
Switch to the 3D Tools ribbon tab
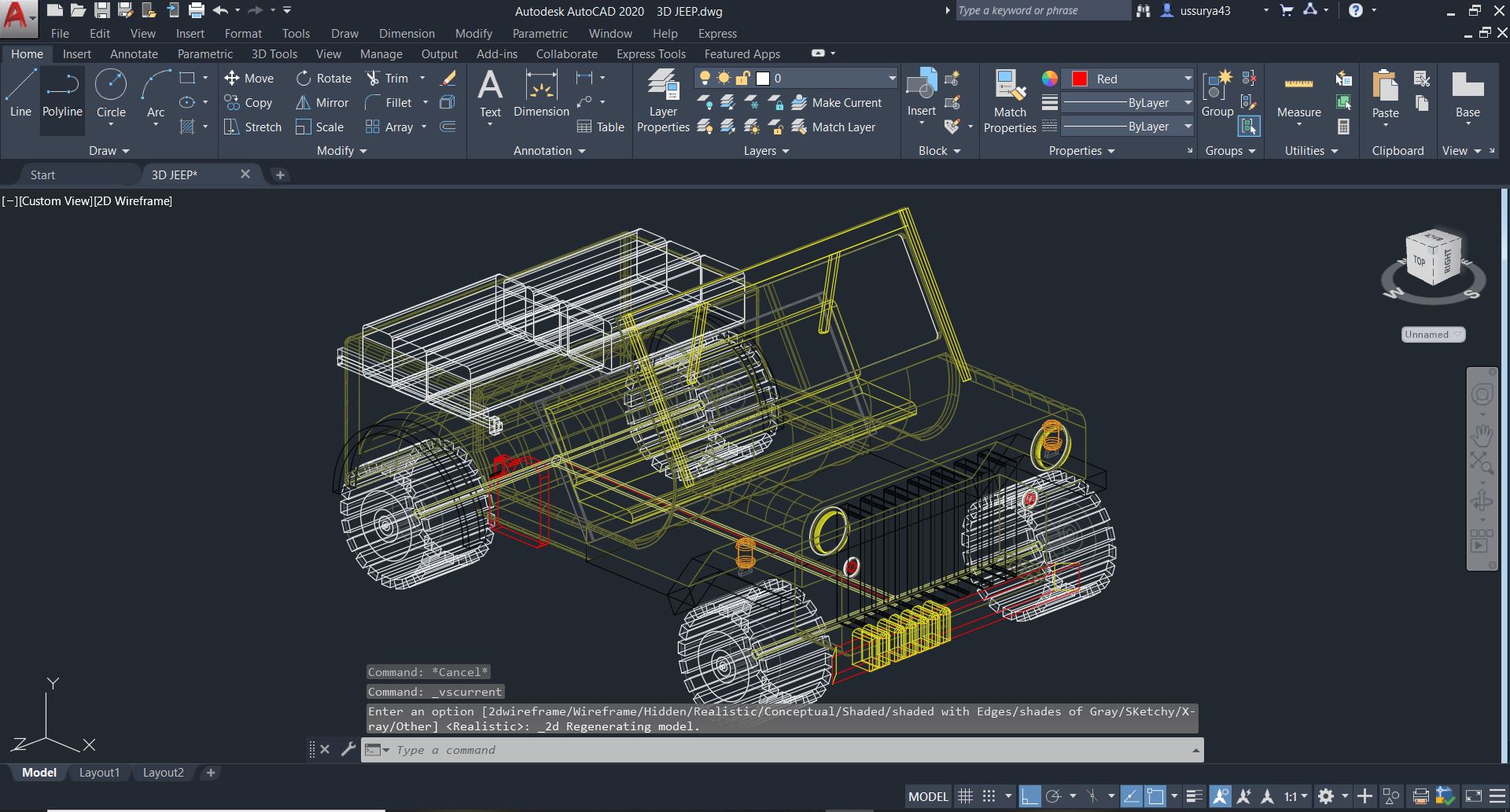[274, 53]
